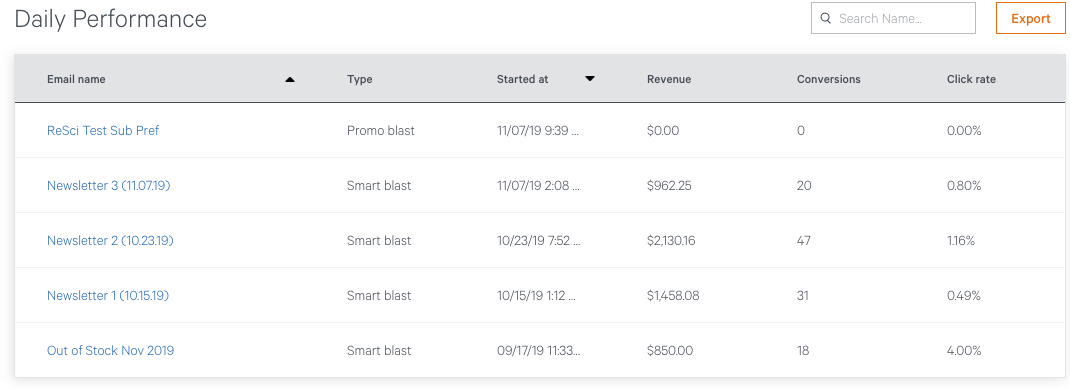Select the Promo blast type cell

click(x=381, y=130)
